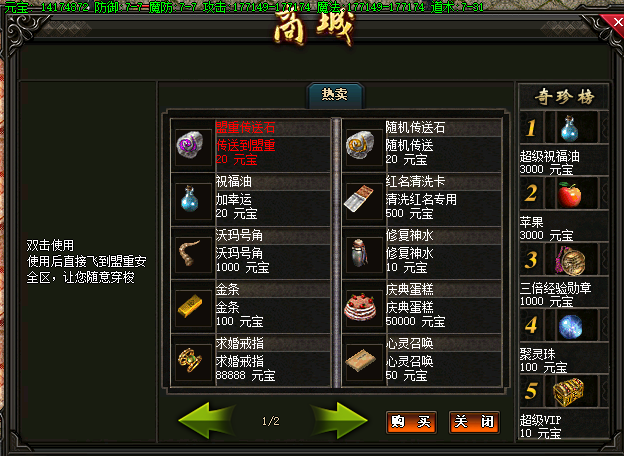Screen dimensions: 624x456
Task: Go to previous page with left arrow
Action: [x=207, y=421]
